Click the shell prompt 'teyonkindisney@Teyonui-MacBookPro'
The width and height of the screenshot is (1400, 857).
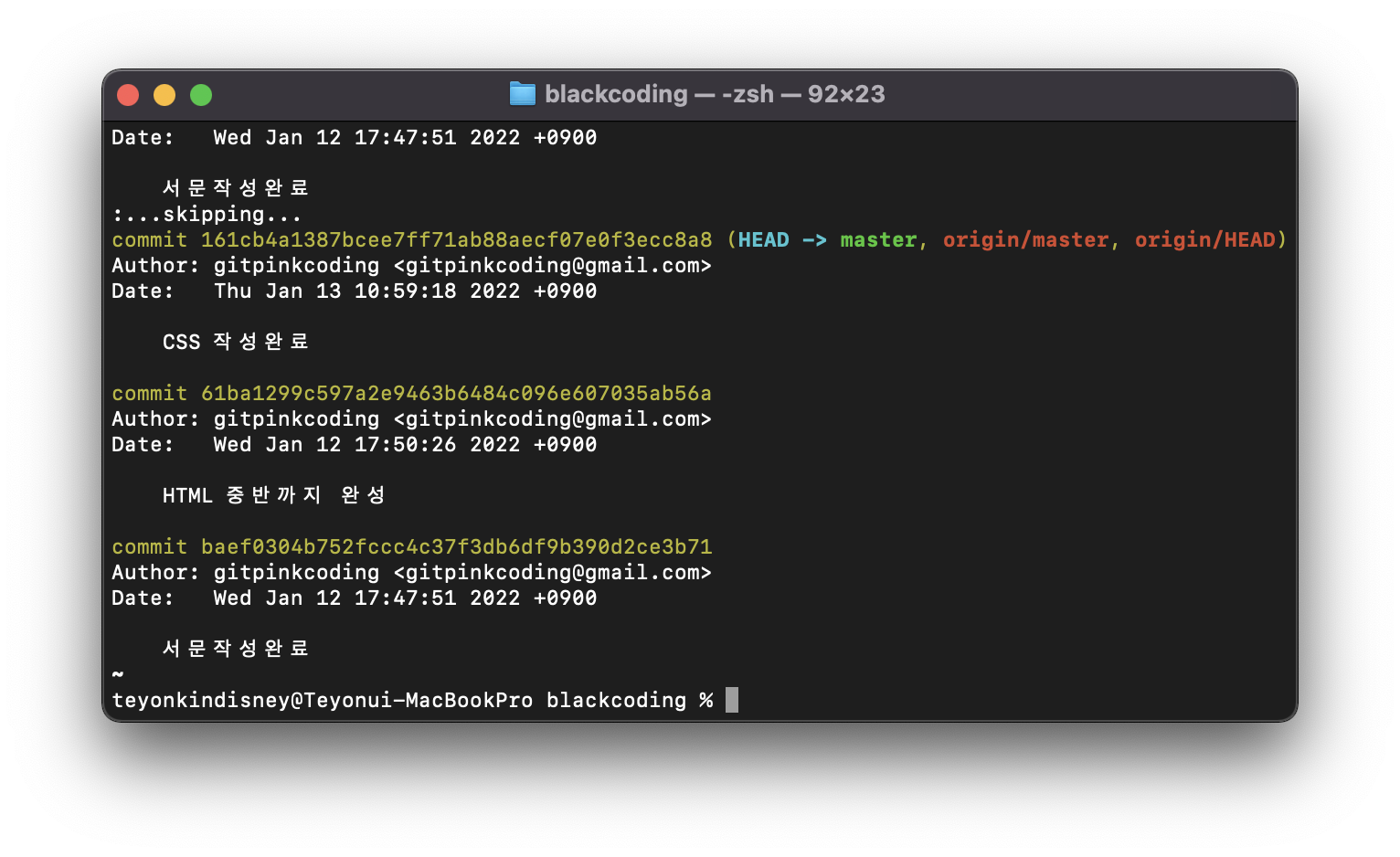tap(322, 700)
